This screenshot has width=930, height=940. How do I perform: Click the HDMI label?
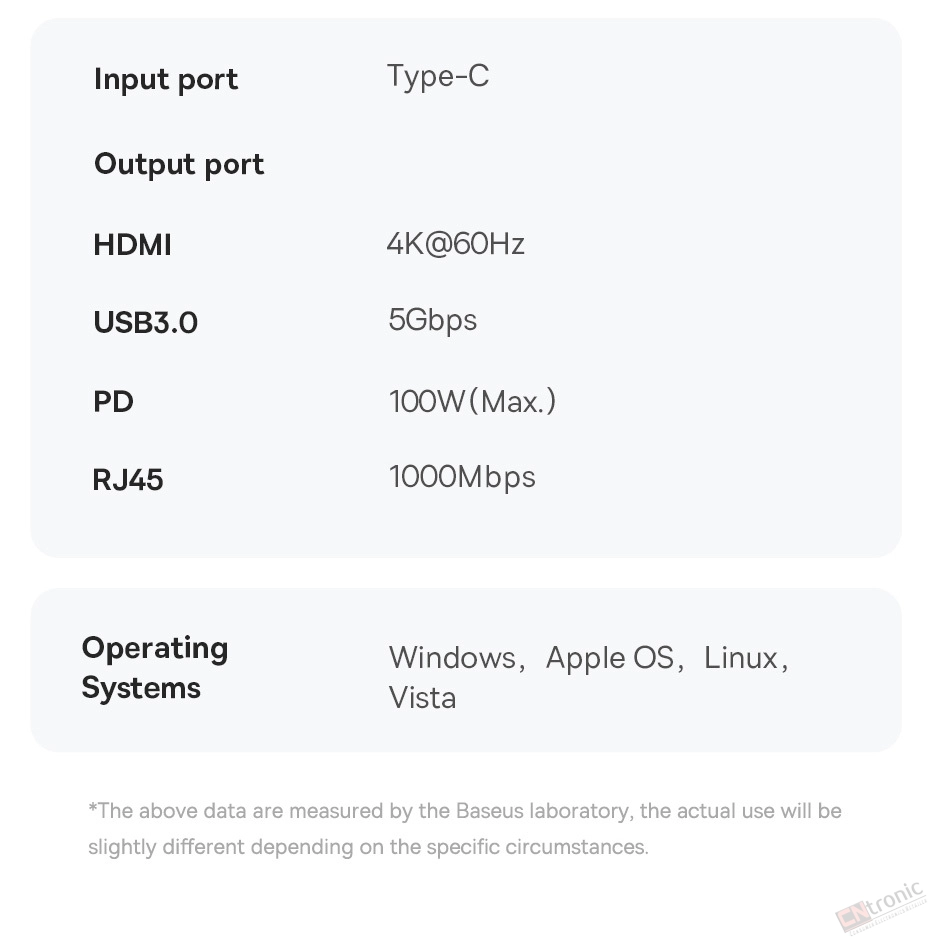pyautogui.click(x=133, y=245)
